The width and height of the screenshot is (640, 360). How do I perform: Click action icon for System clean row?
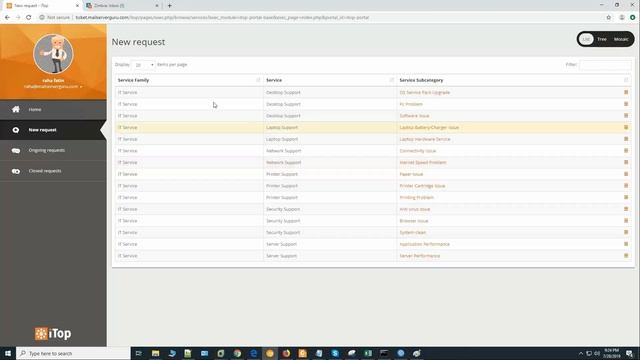[626, 232]
